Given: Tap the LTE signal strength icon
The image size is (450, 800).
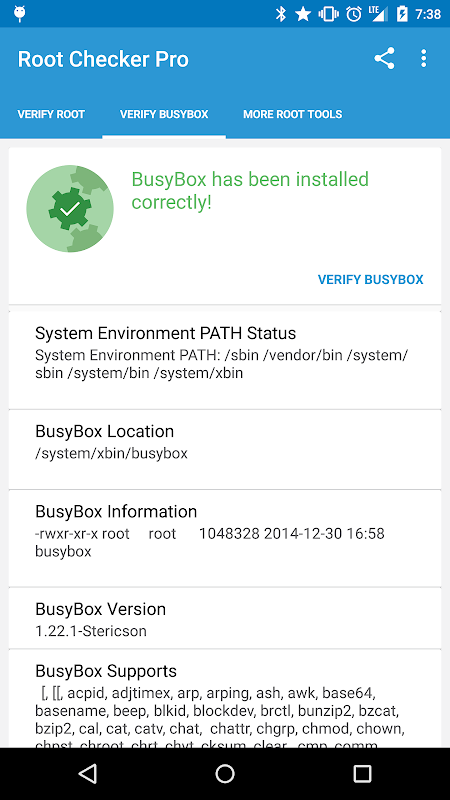Looking at the screenshot, I should pos(378,14).
